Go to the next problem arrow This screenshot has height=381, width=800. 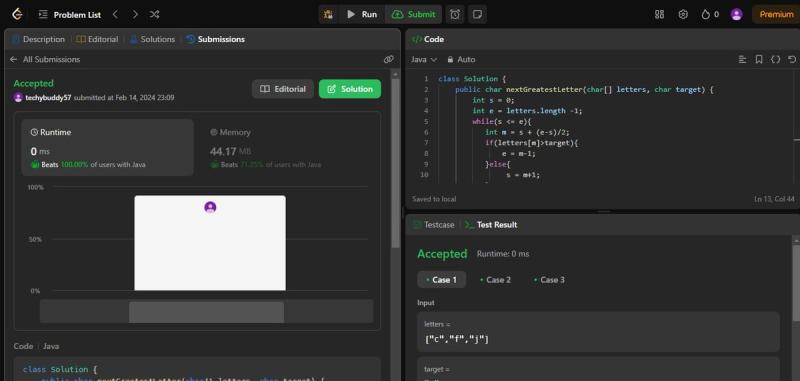(x=135, y=14)
